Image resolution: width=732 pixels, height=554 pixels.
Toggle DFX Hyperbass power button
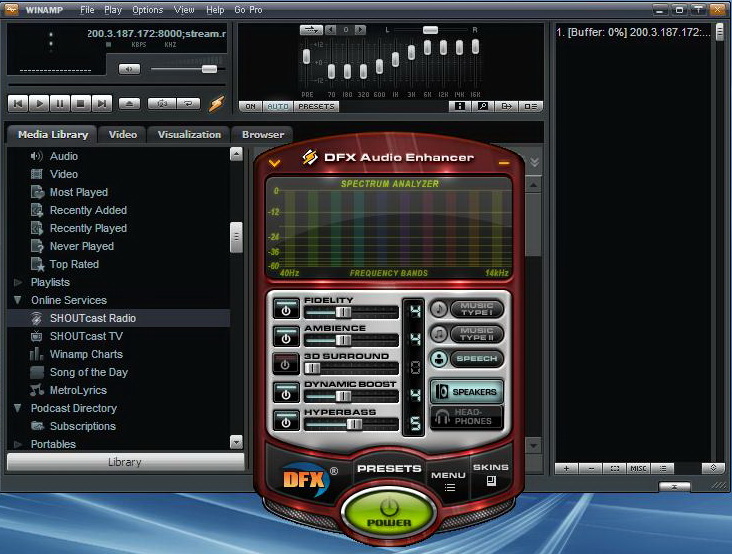pos(286,421)
